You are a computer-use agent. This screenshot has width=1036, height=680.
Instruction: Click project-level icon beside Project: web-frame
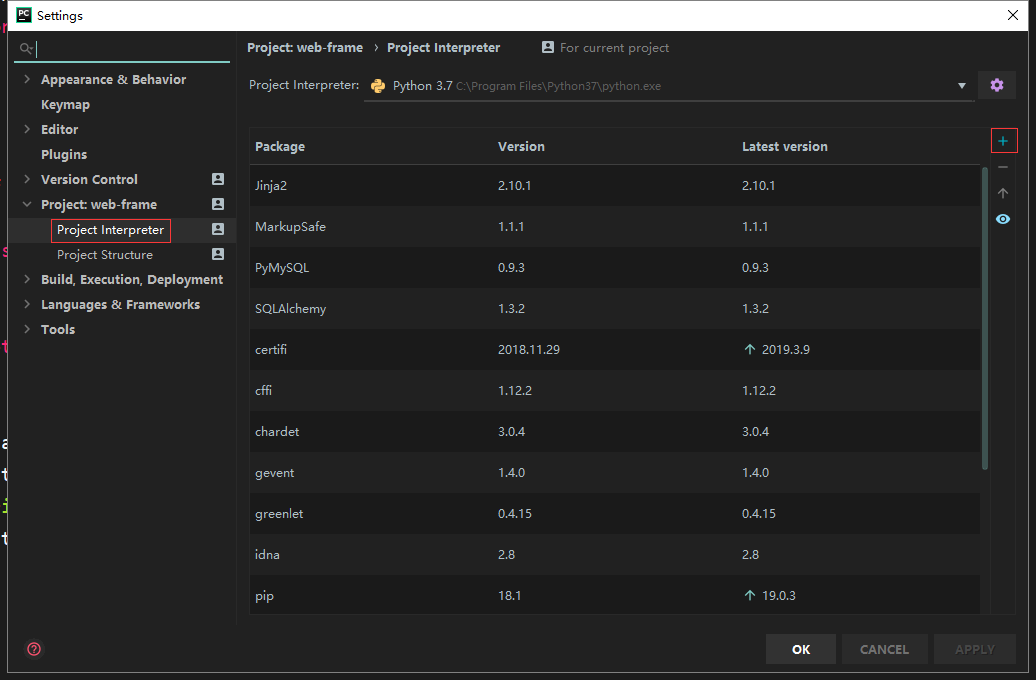click(218, 204)
